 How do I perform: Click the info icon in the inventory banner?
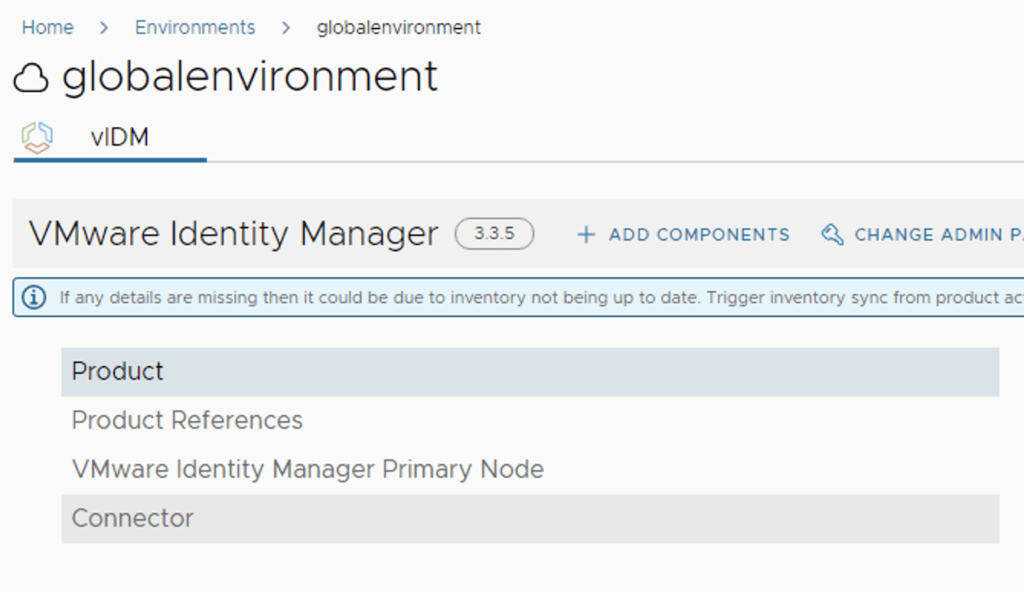pyautogui.click(x=34, y=297)
